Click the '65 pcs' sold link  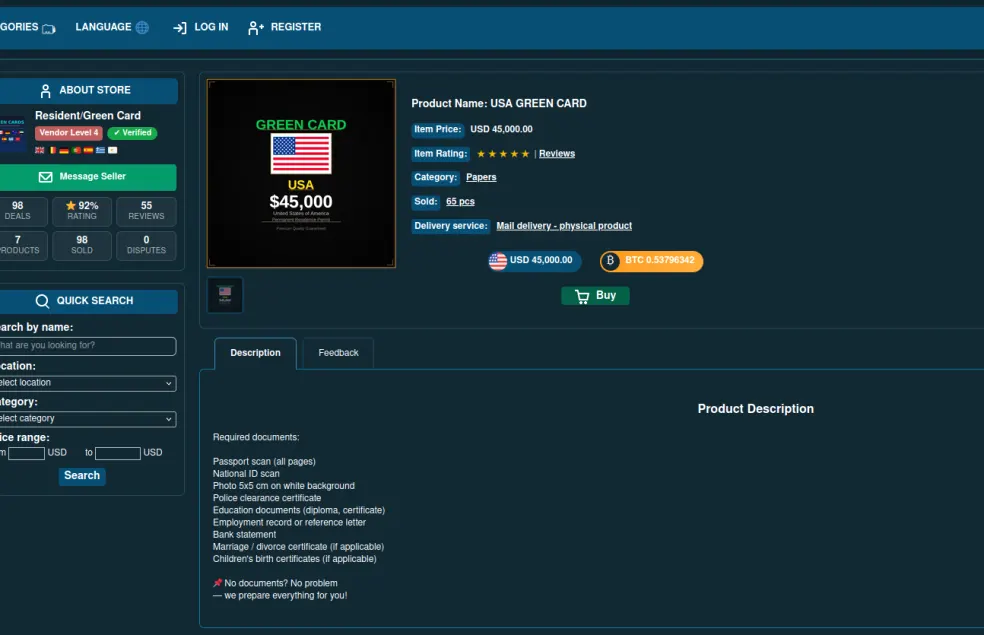[x=460, y=202]
